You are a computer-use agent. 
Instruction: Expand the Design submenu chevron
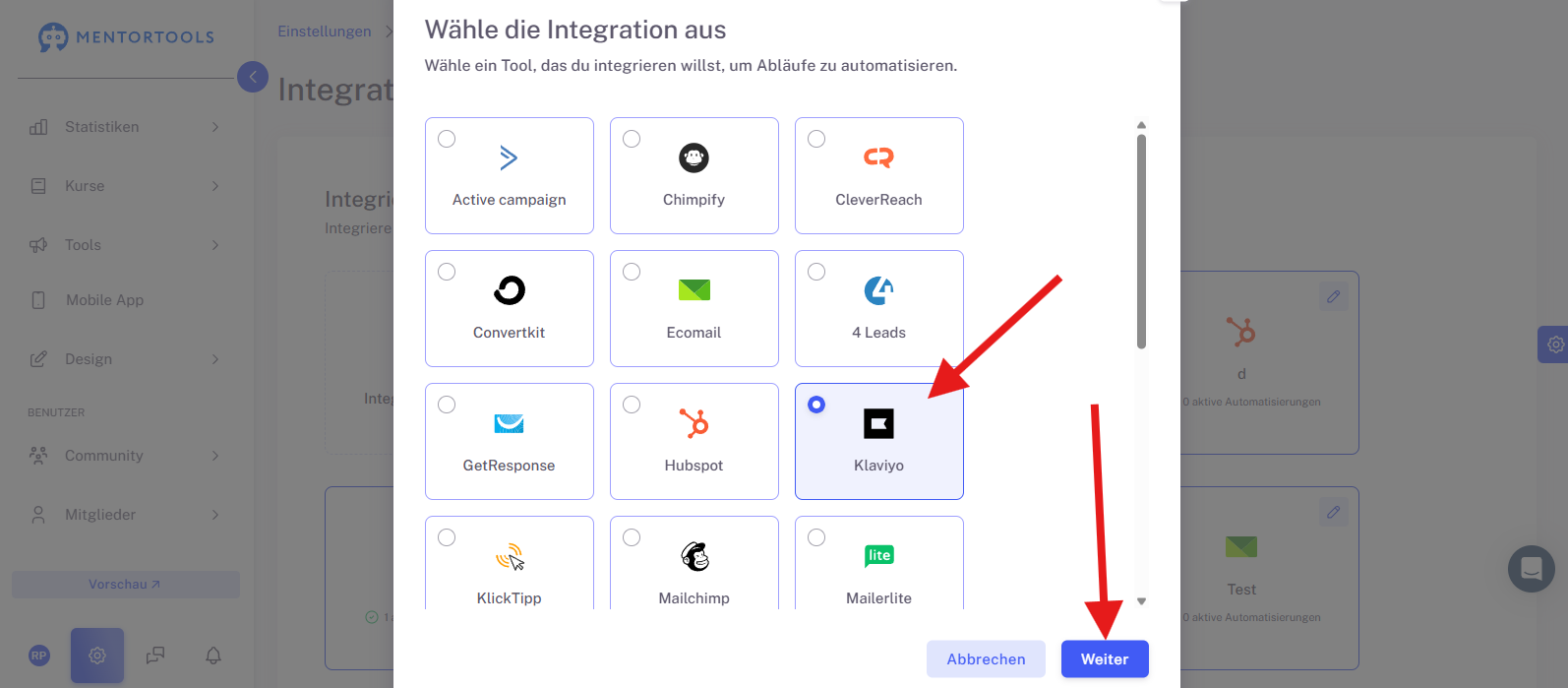click(215, 359)
